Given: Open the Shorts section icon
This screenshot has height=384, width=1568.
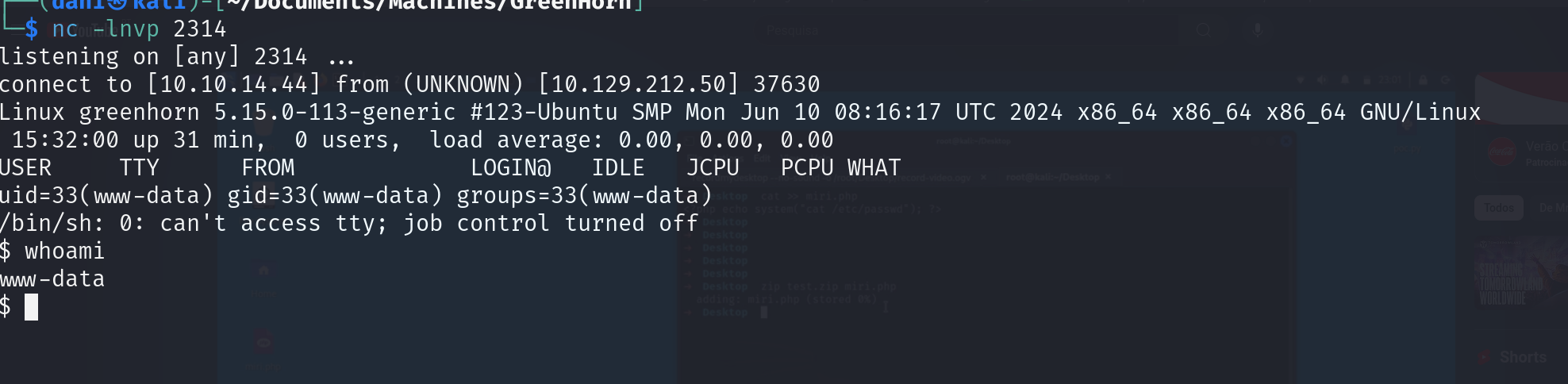Looking at the screenshot, I should [x=1483, y=358].
